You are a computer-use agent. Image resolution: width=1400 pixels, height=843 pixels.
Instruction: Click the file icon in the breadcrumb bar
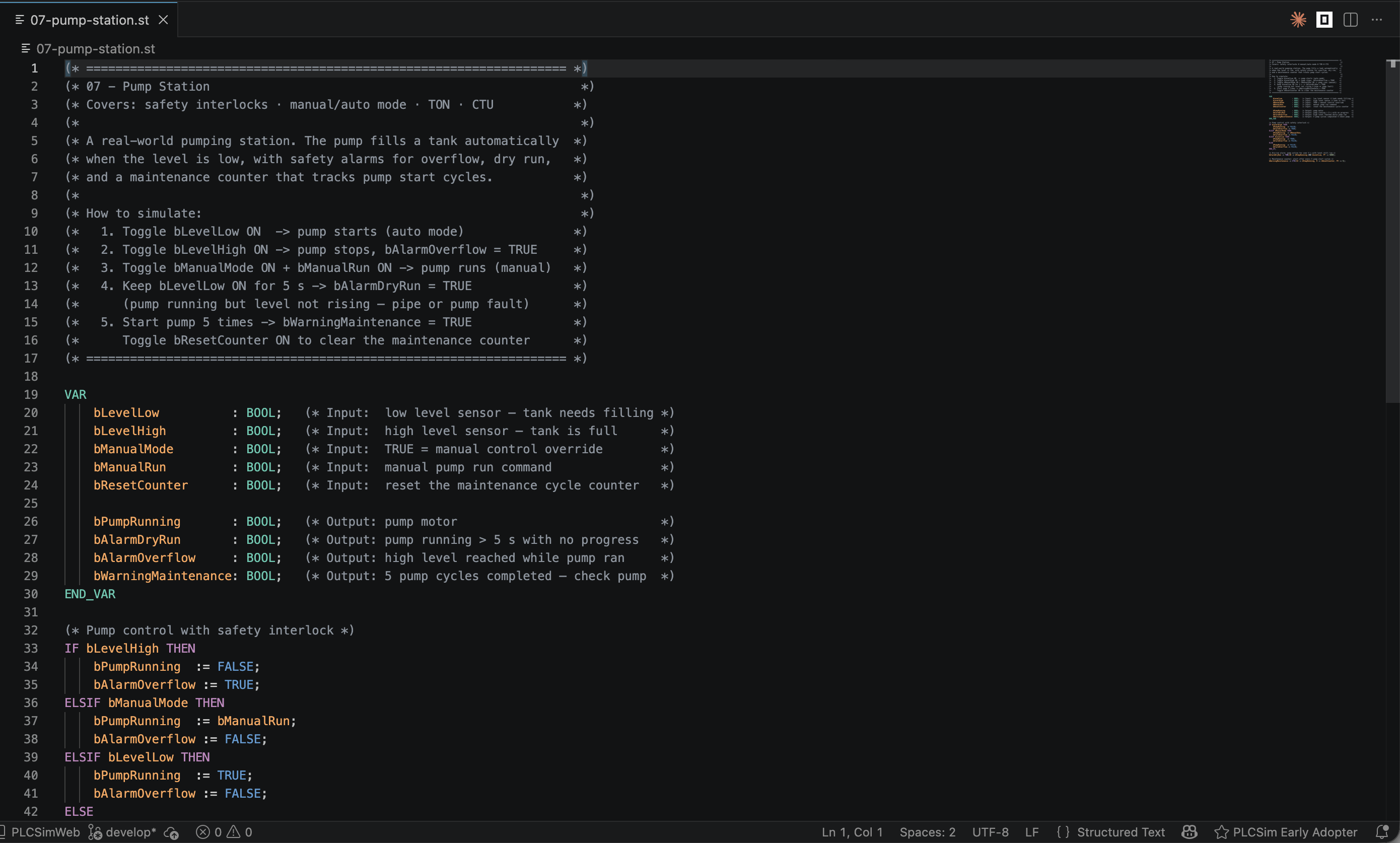[26, 49]
